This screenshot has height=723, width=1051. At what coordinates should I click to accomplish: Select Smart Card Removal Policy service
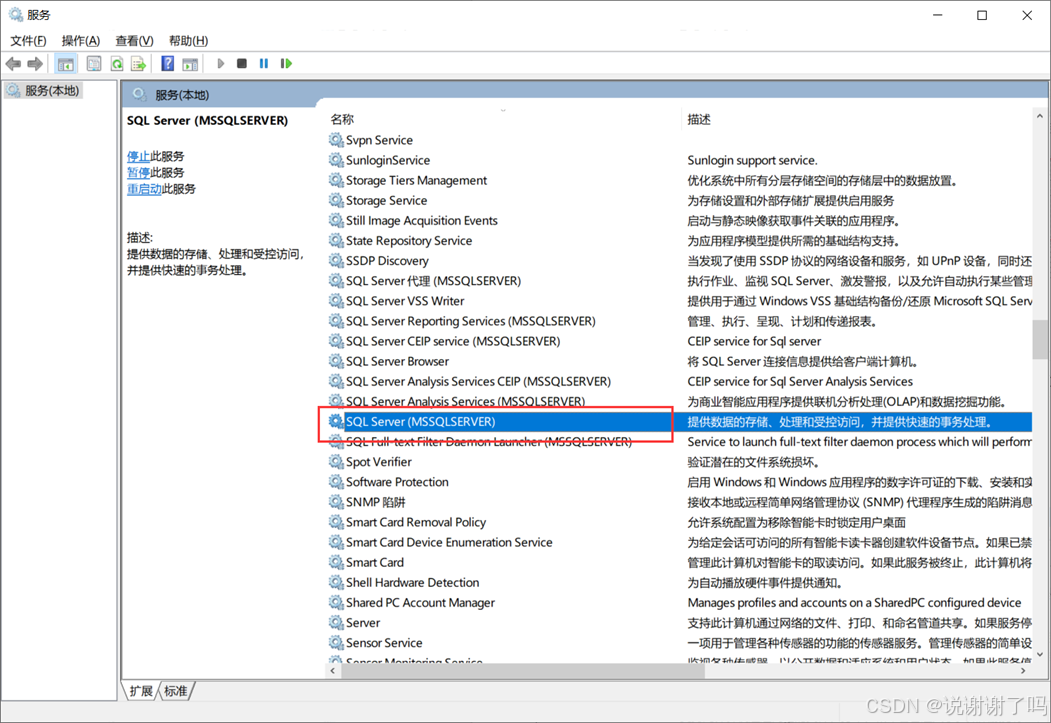[x=416, y=522]
